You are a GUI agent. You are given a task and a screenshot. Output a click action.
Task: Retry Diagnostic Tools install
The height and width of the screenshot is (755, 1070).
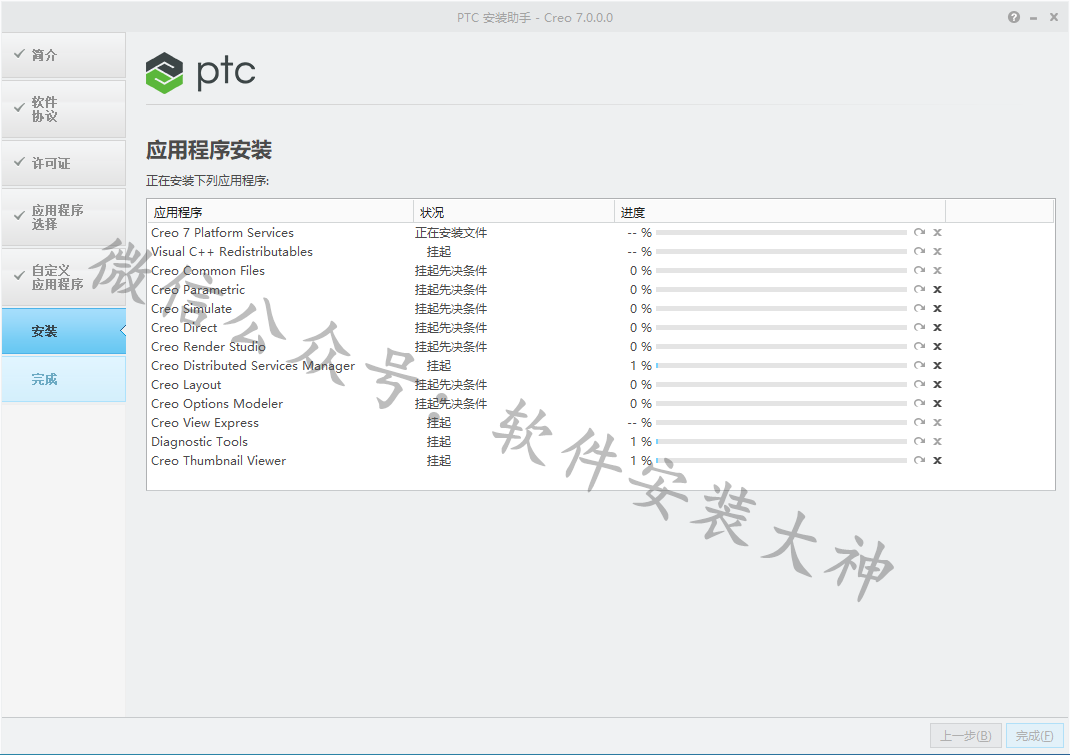click(x=920, y=442)
